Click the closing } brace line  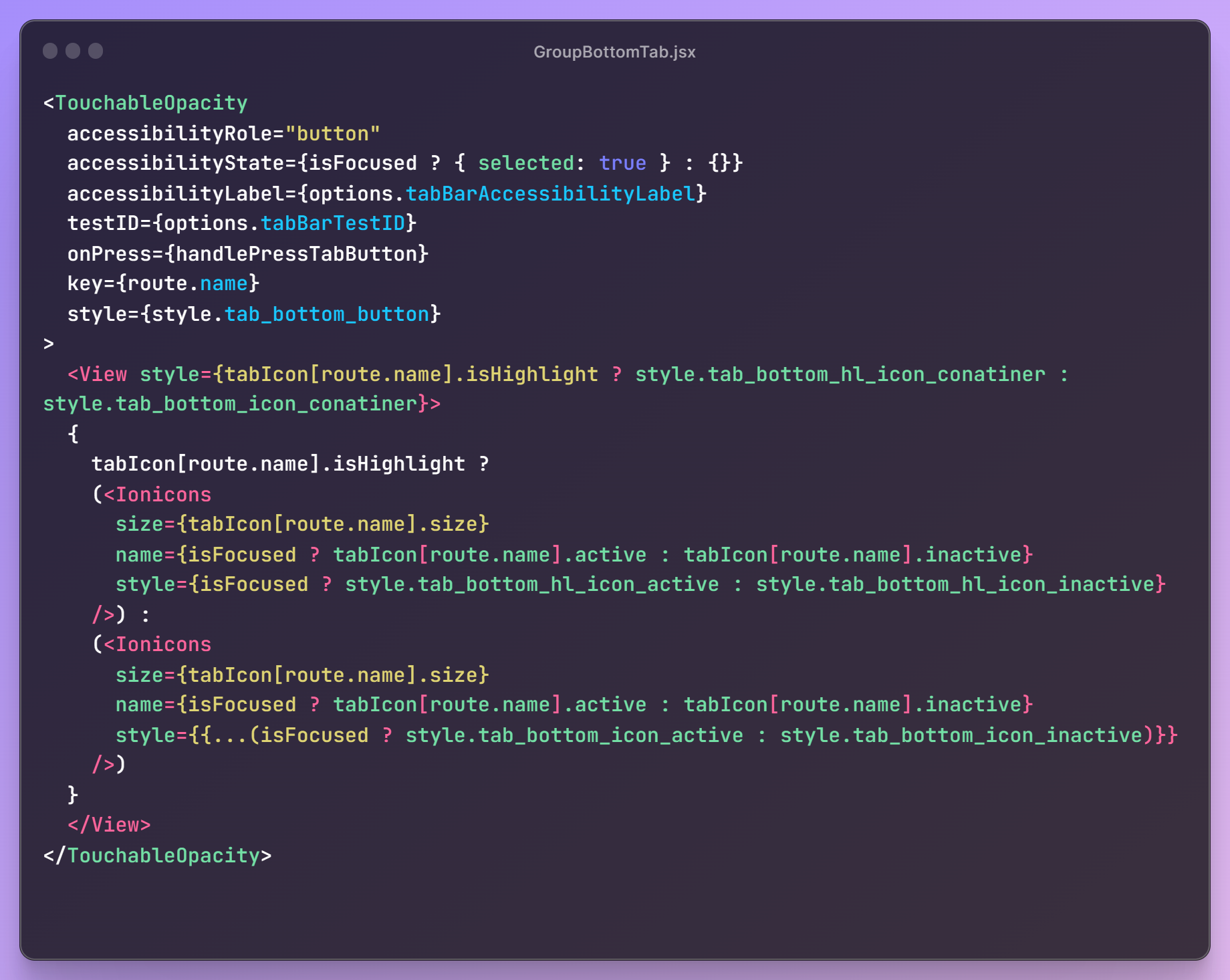73,795
